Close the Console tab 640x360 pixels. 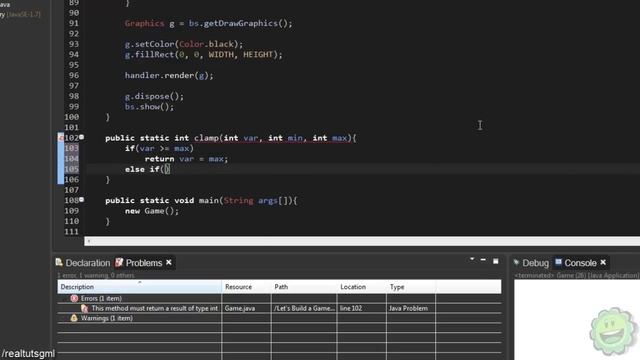(x=603, y=262)
